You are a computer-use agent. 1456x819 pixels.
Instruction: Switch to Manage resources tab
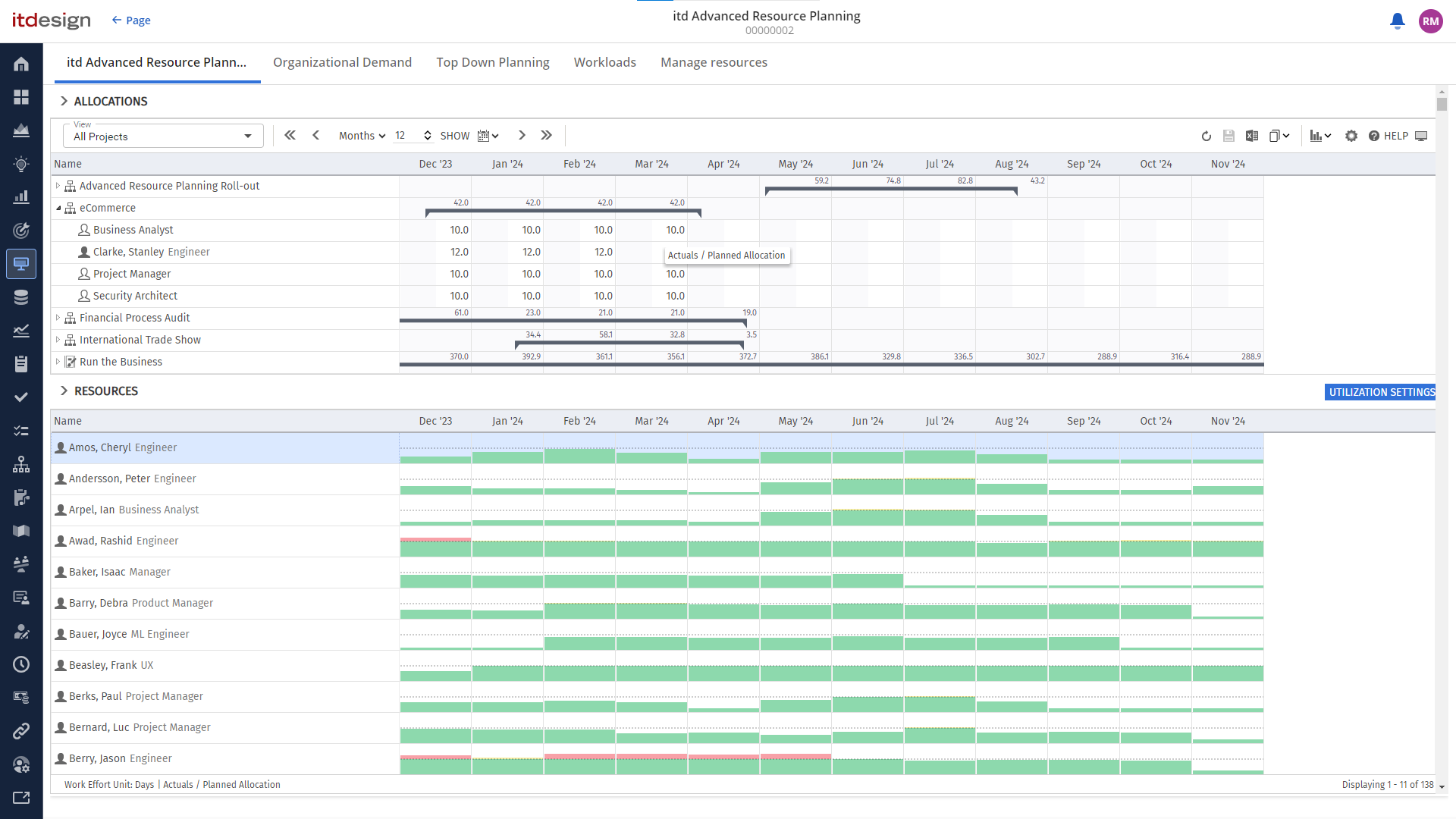[x=714, y=62]
